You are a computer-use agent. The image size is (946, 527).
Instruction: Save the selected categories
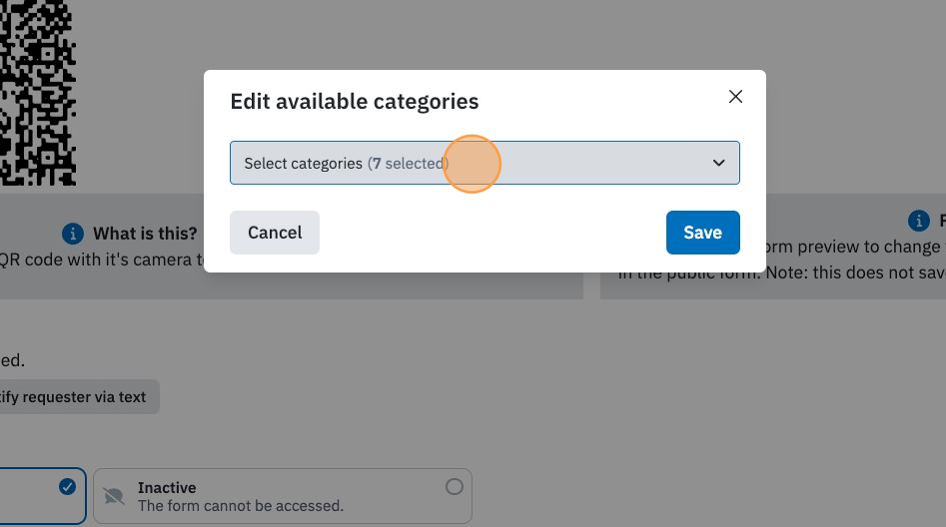pyautogui.click(x=703, y=233)
